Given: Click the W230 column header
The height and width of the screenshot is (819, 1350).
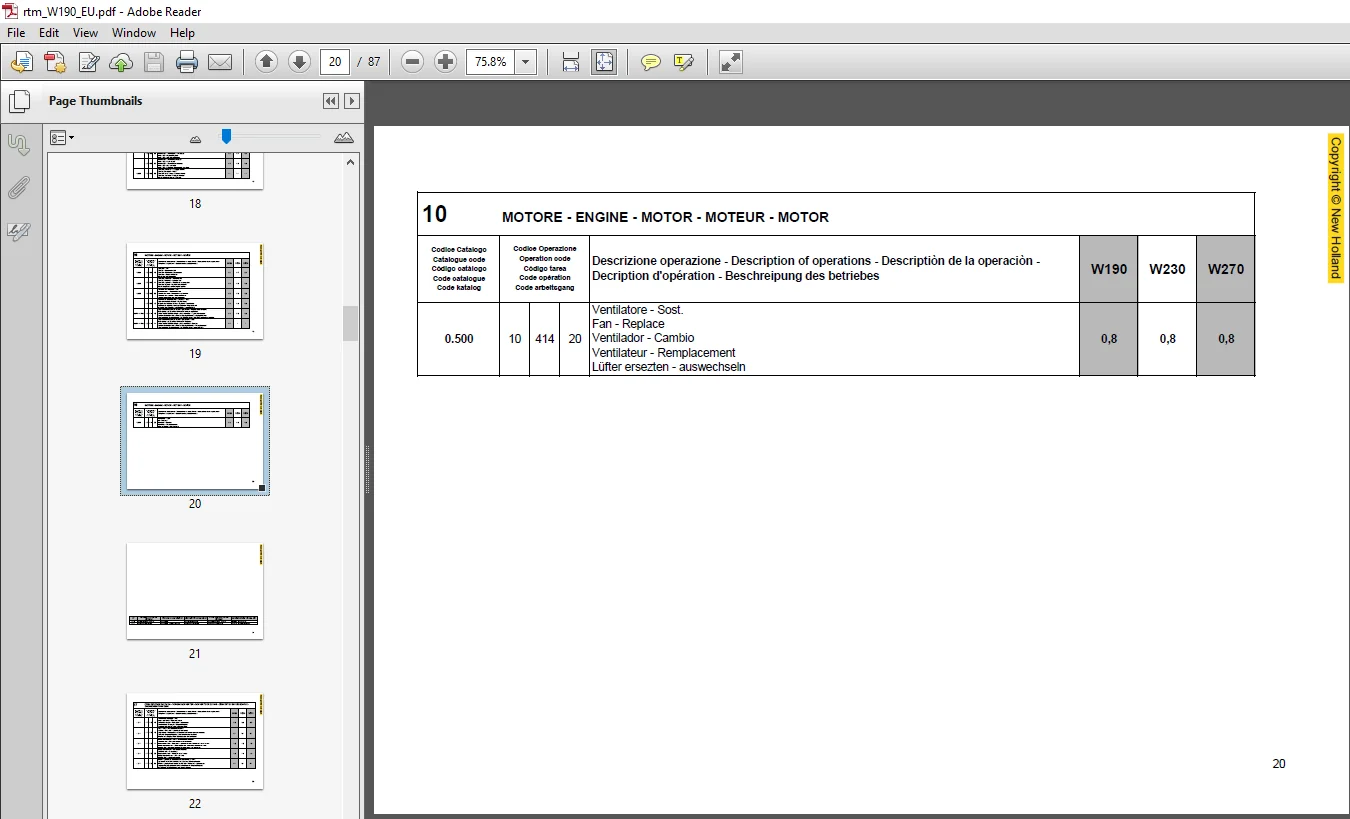Looking at the screenshot, I should point(1167,269).
